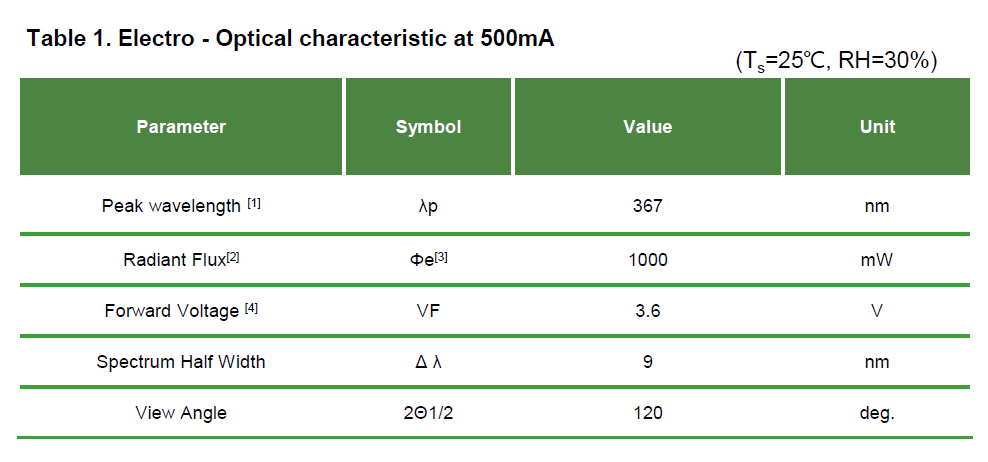Image resolution: width=988 pixels, height=462 pixels.
Task: Open footnote [2] next to Radiant Flux
Action: [x=232, y=257]
